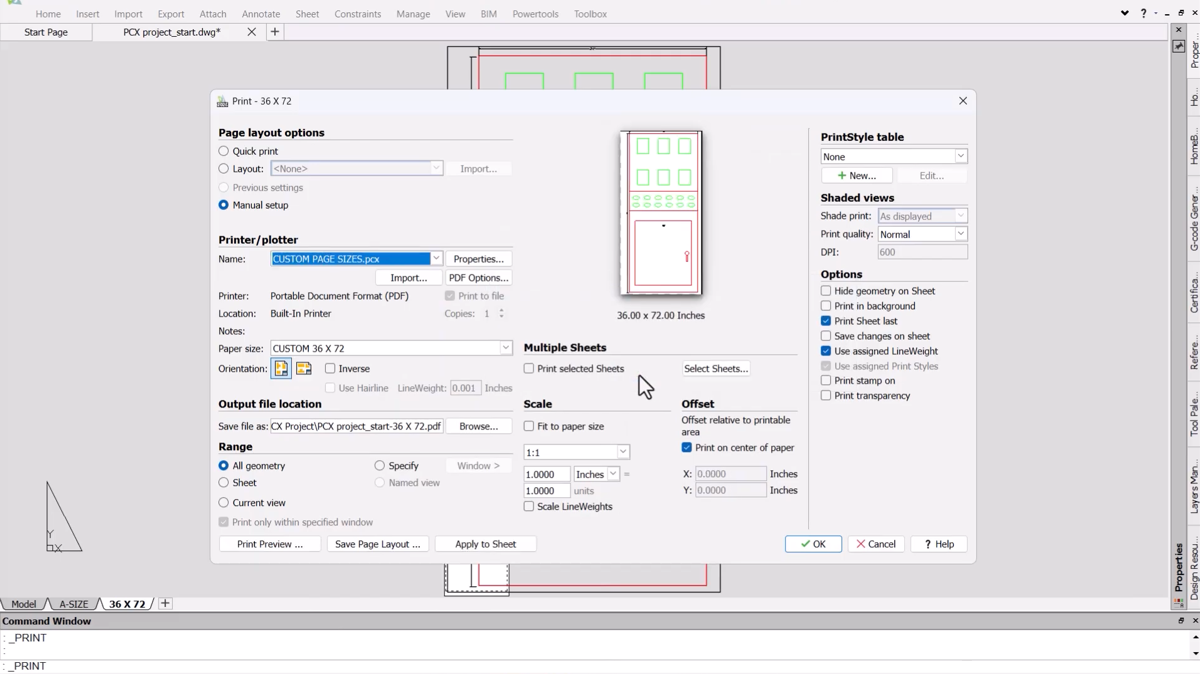Expand the Print quality dropdown
This screenshot has height=674, width=1200.
tap(960, 235)
